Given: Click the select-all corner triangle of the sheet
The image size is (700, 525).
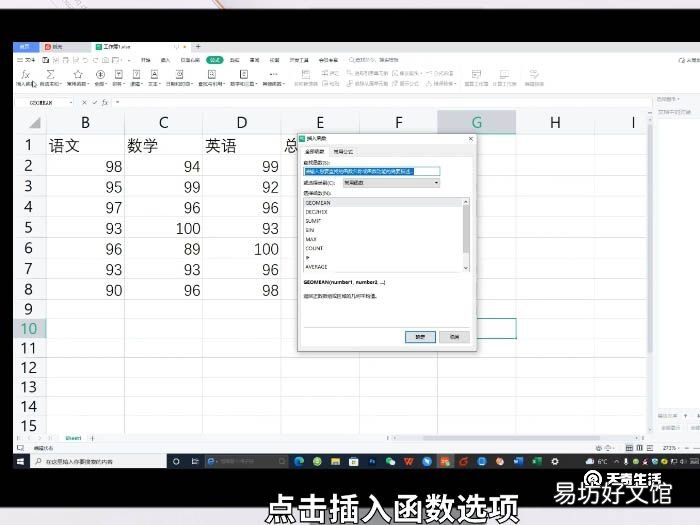Looking at the screenshot, I should click(35, 122).
